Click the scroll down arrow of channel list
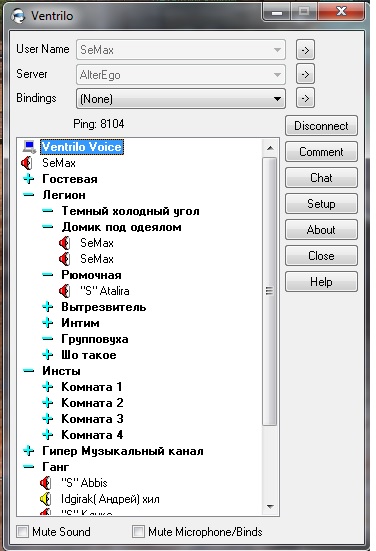 tap(270, 506)
